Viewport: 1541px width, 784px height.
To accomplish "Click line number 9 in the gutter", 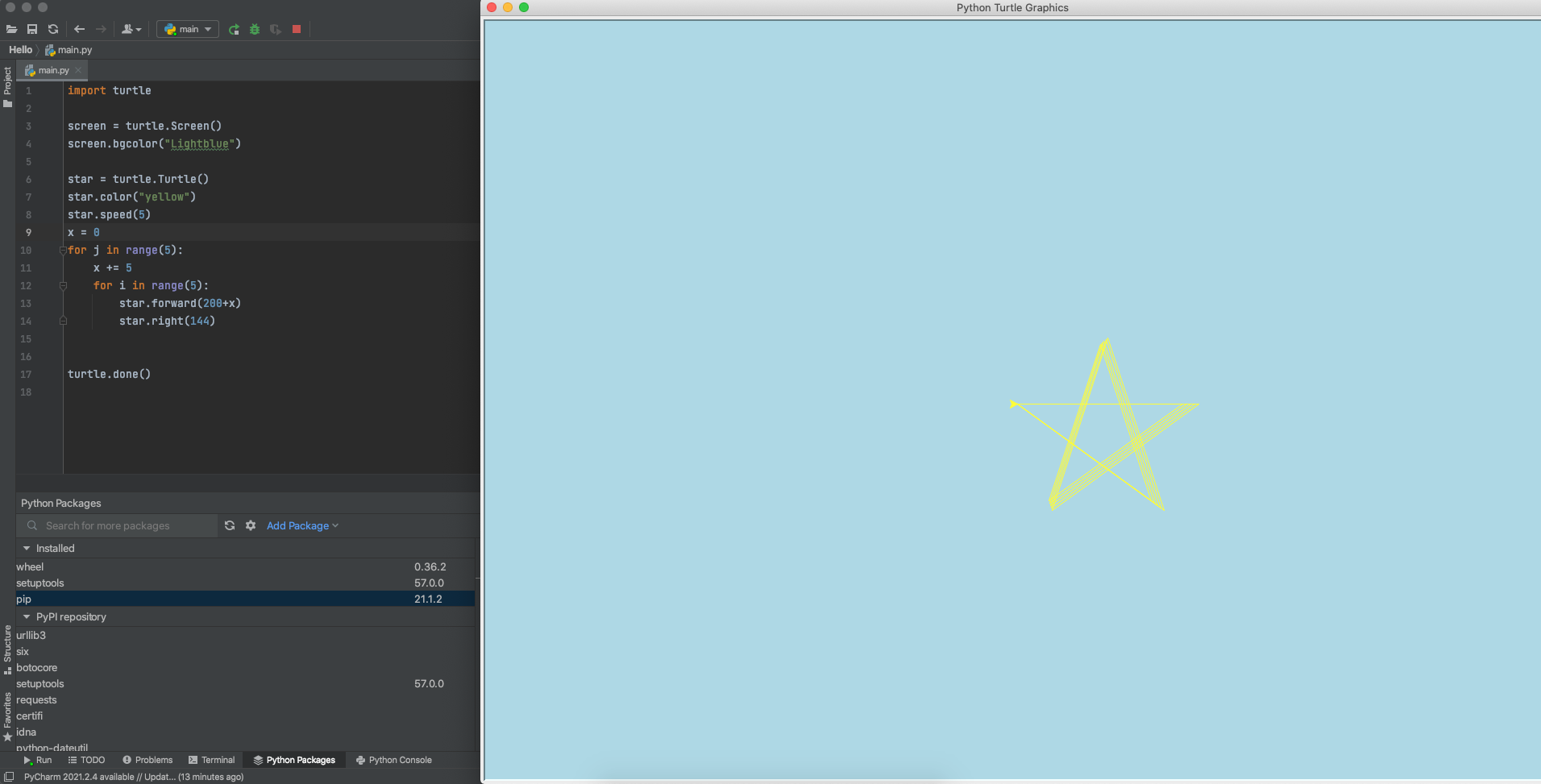I will (28, 232).
